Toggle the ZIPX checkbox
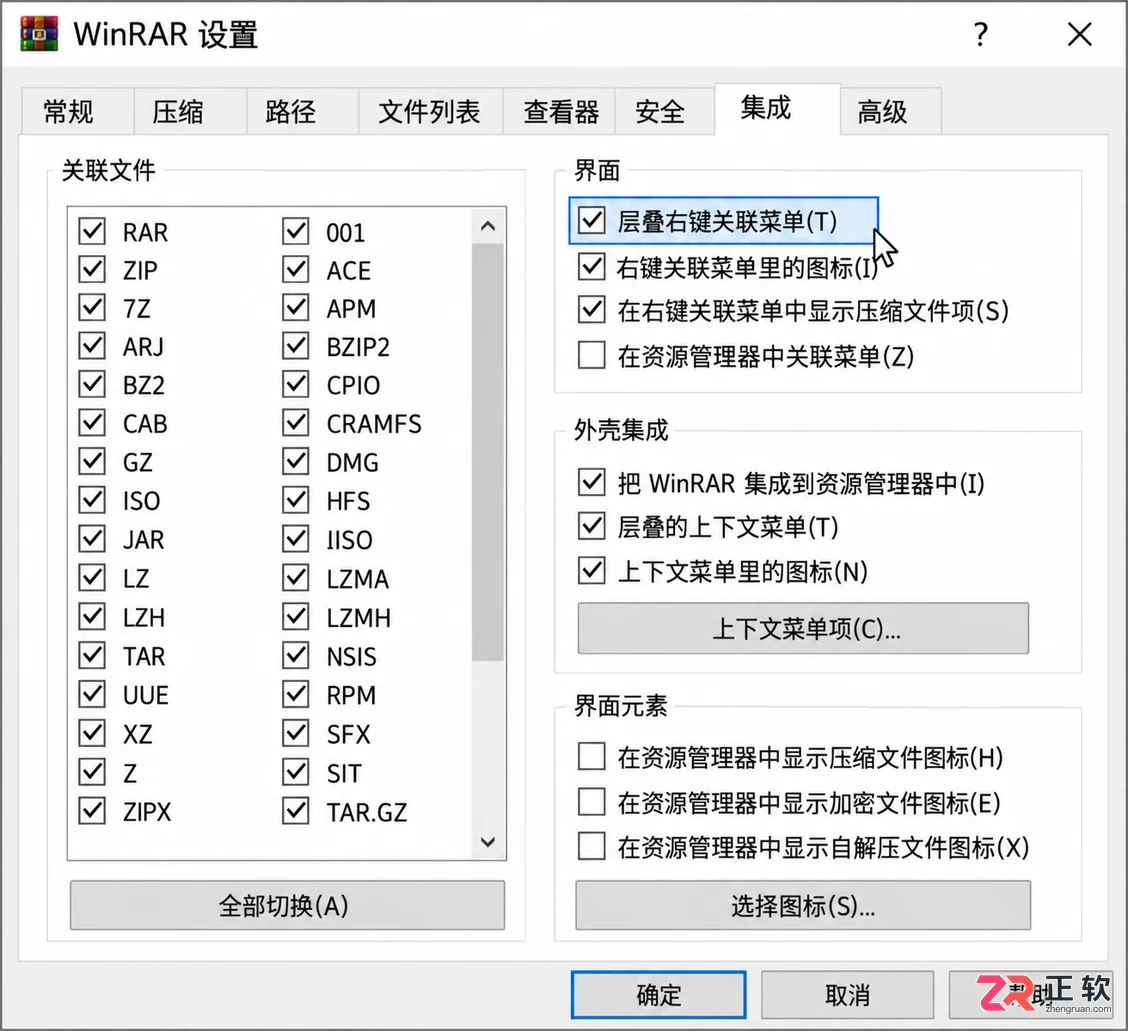Image resolution: width=1128 pixels, height=1031 pixels. [x=92, y=811]
